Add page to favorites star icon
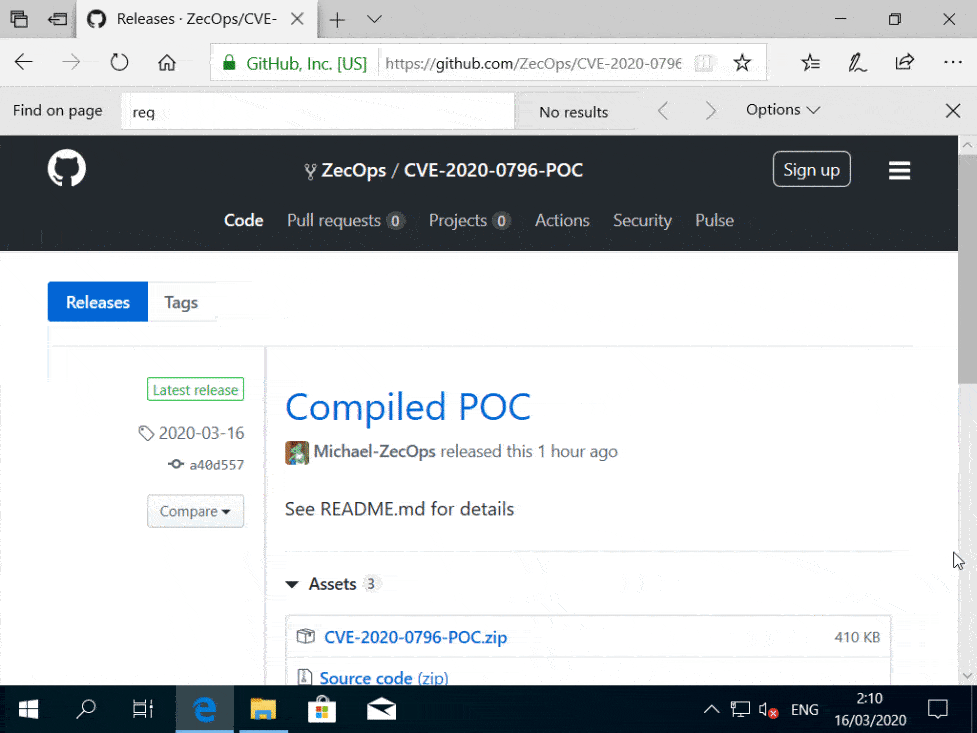977x733 pixels. 741,62
